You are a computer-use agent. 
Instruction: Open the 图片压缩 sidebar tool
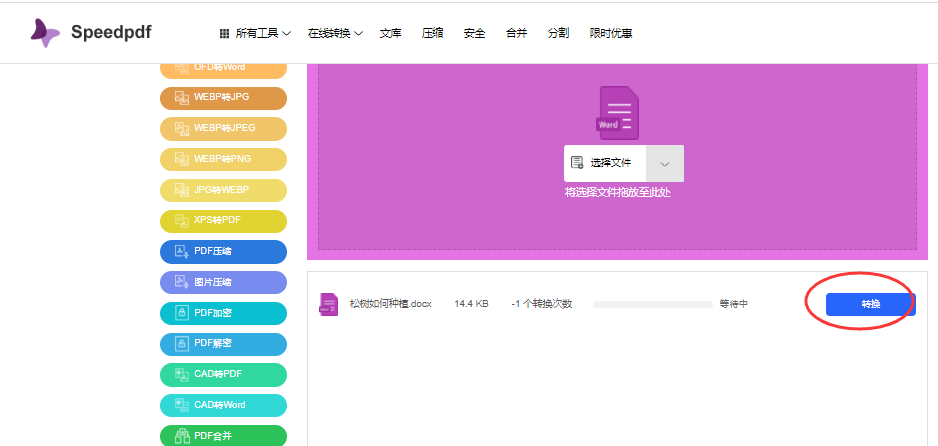[223, 283]
